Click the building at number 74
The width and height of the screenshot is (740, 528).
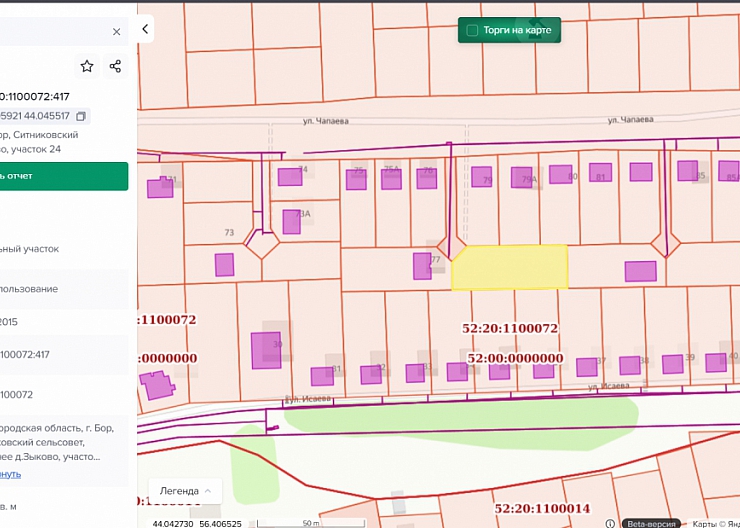(x=290, y=177)
